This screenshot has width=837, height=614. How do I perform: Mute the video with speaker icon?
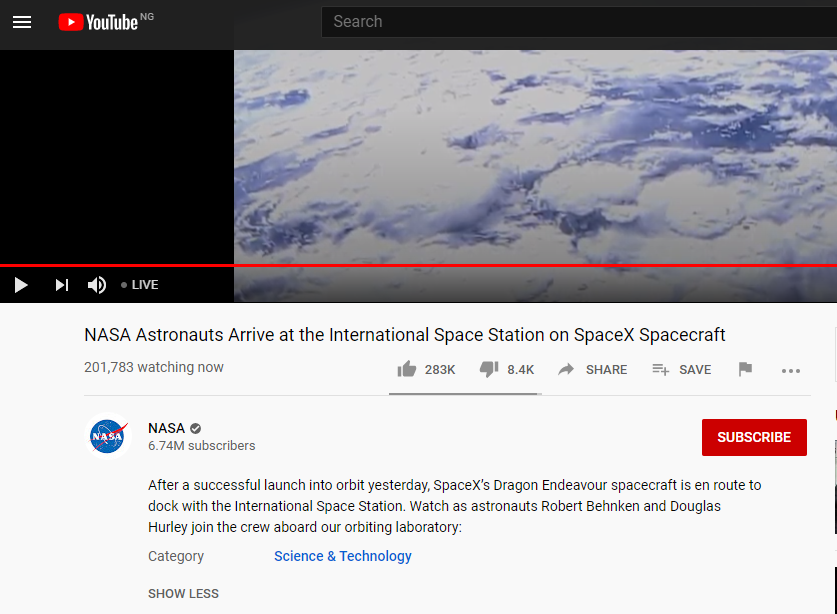tap(97, 285)
